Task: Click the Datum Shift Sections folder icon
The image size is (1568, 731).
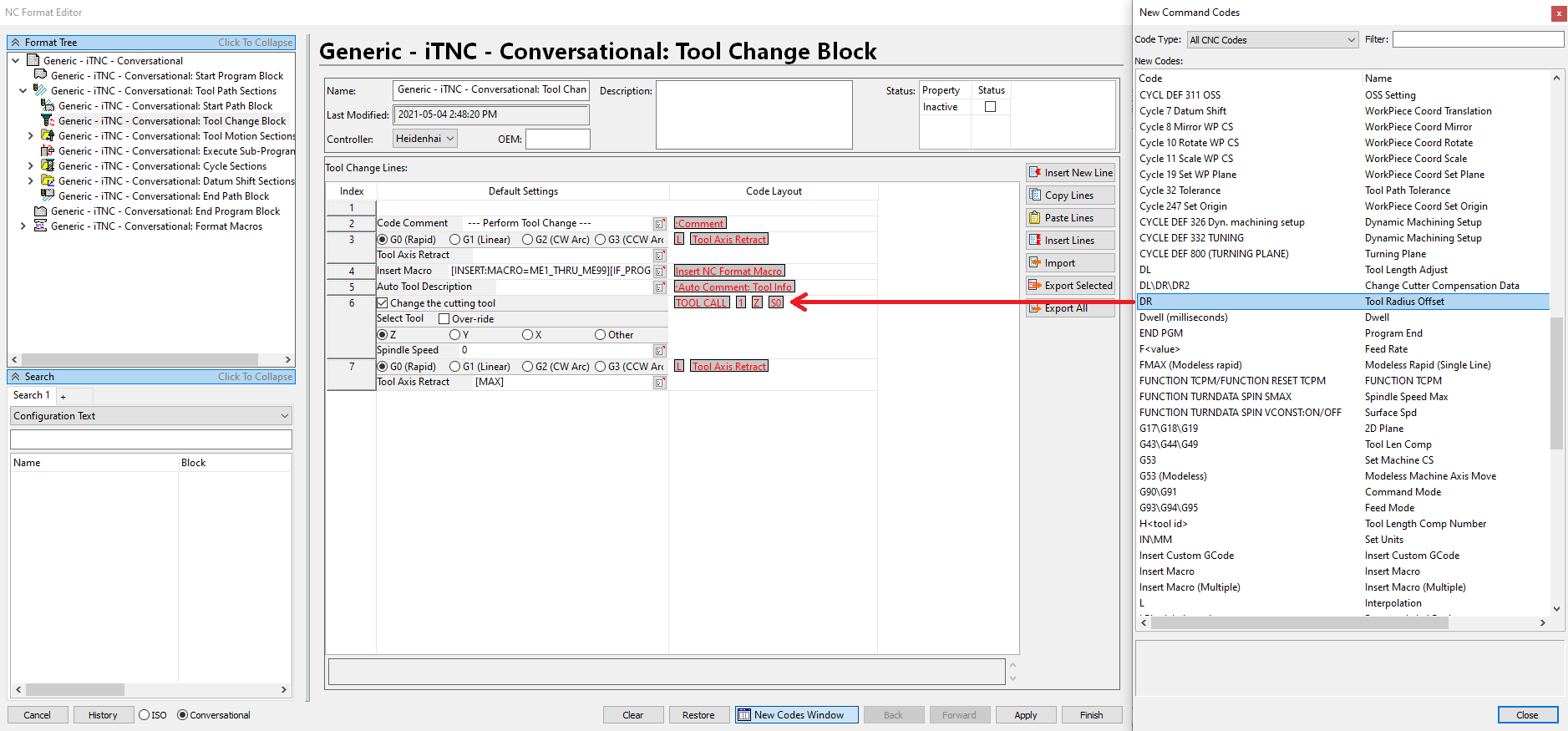Action: (48, 180)
